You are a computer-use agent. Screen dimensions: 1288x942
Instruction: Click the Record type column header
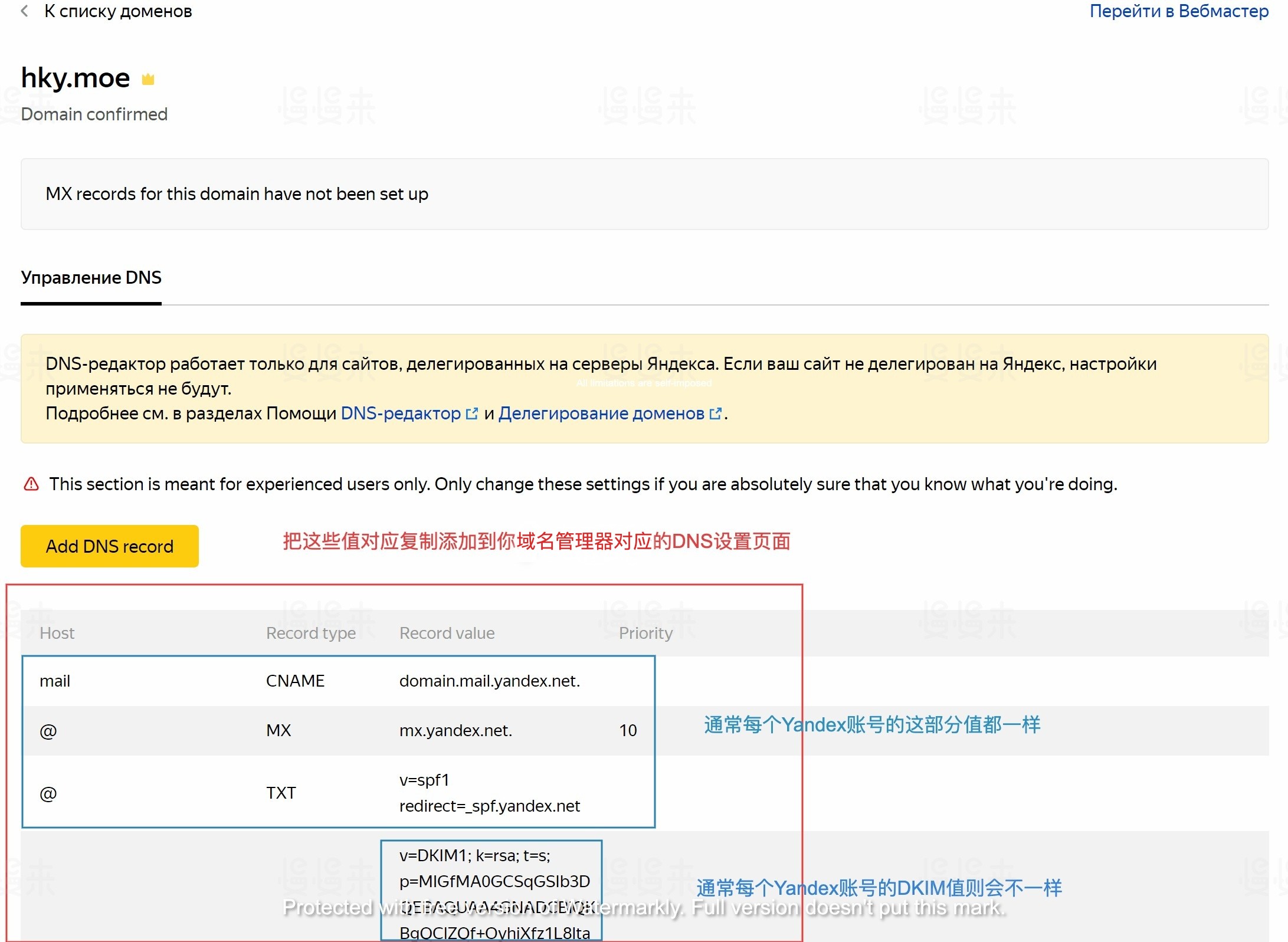[310, 632]
